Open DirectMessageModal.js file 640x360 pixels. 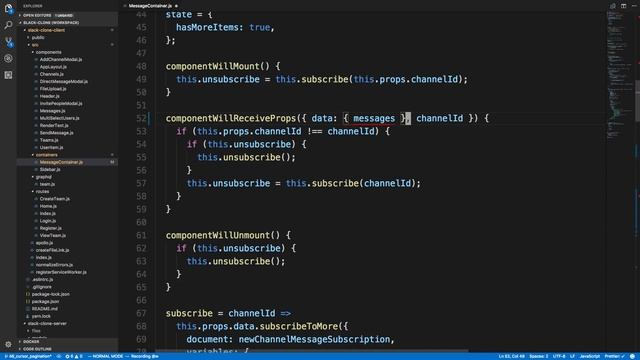pyautogui.click(x=64, y=82)
